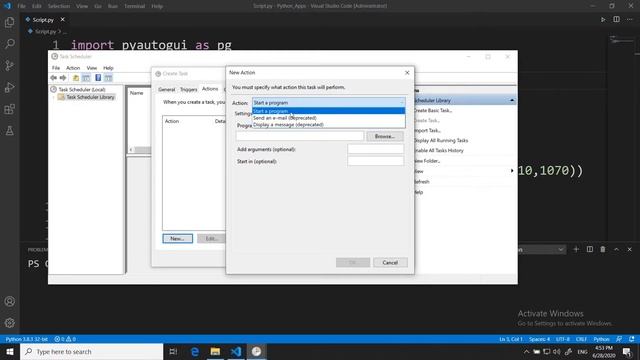Open VS Code Explorer sidebar icon
Viewport: 640px width, 360px height.
tap(9, 22)
